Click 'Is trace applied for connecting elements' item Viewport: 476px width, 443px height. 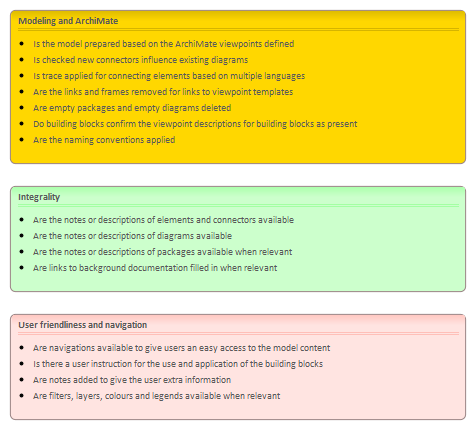(169, 76)
